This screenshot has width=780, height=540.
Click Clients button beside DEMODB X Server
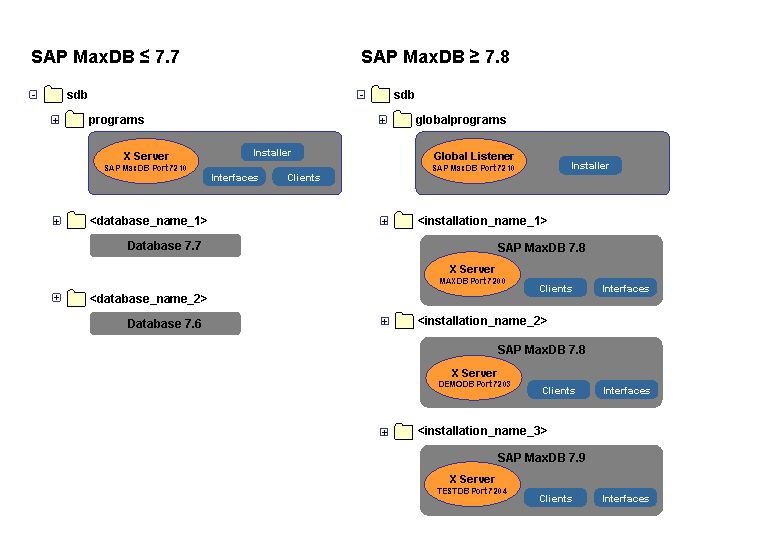[x=559, y=391]
